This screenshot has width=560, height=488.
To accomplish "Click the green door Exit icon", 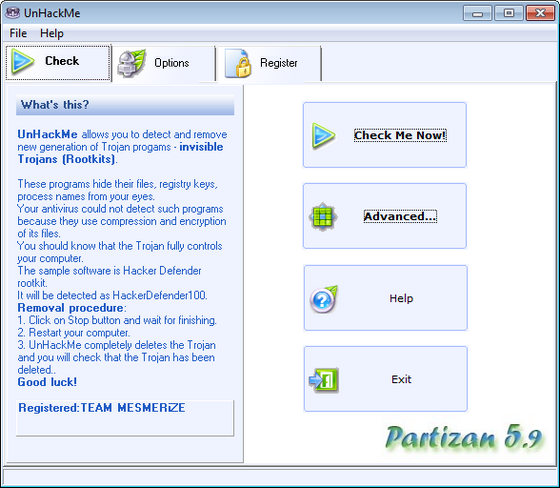I will 324,380.
